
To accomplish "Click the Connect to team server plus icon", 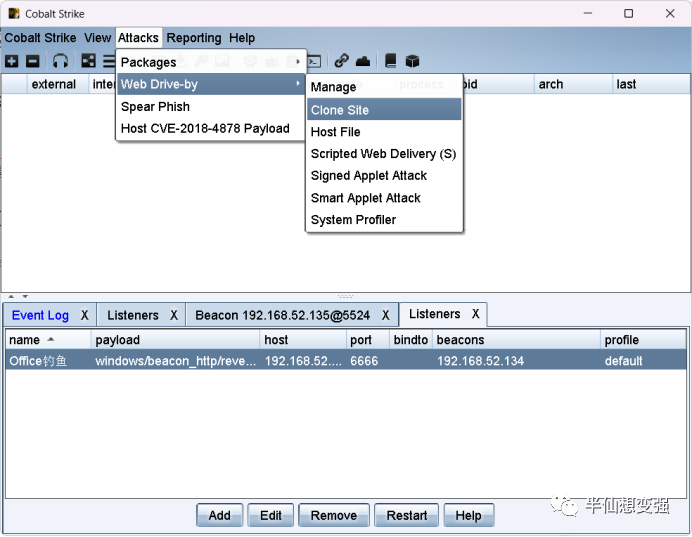I will click(11, 61).
